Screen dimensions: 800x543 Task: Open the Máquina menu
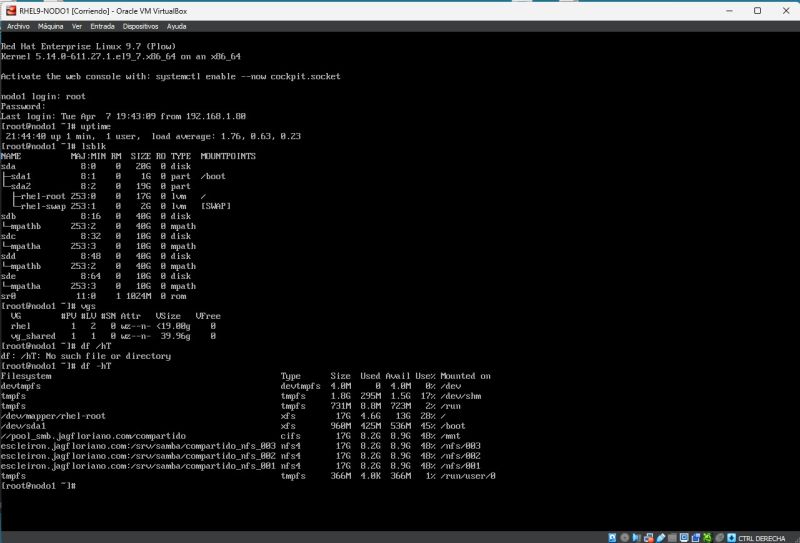coord(51,27)
